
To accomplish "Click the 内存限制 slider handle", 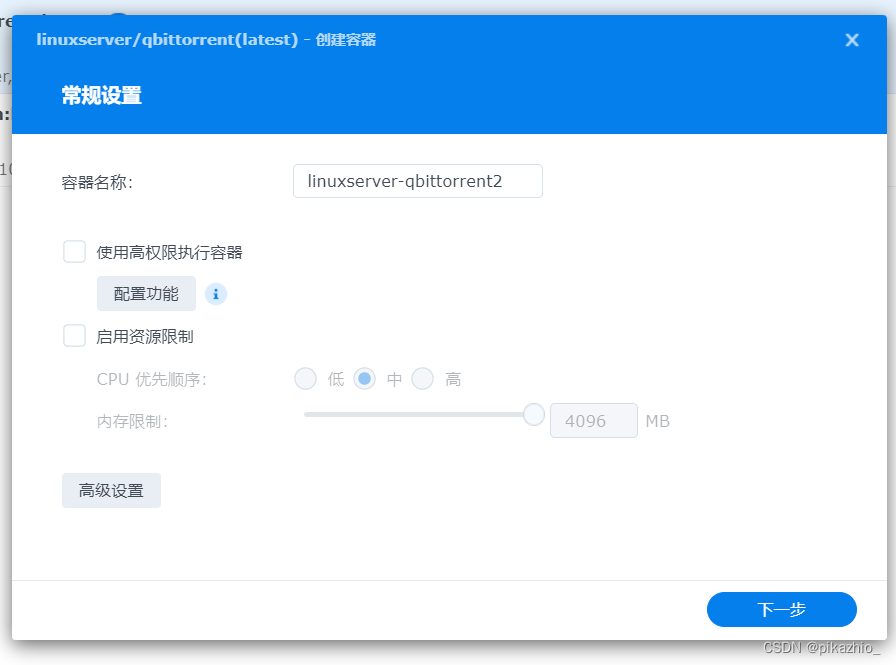I will 534,415.
